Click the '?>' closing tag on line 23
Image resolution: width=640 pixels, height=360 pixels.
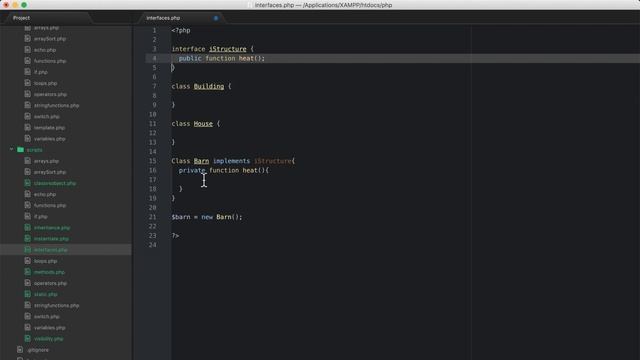[175, 236]
